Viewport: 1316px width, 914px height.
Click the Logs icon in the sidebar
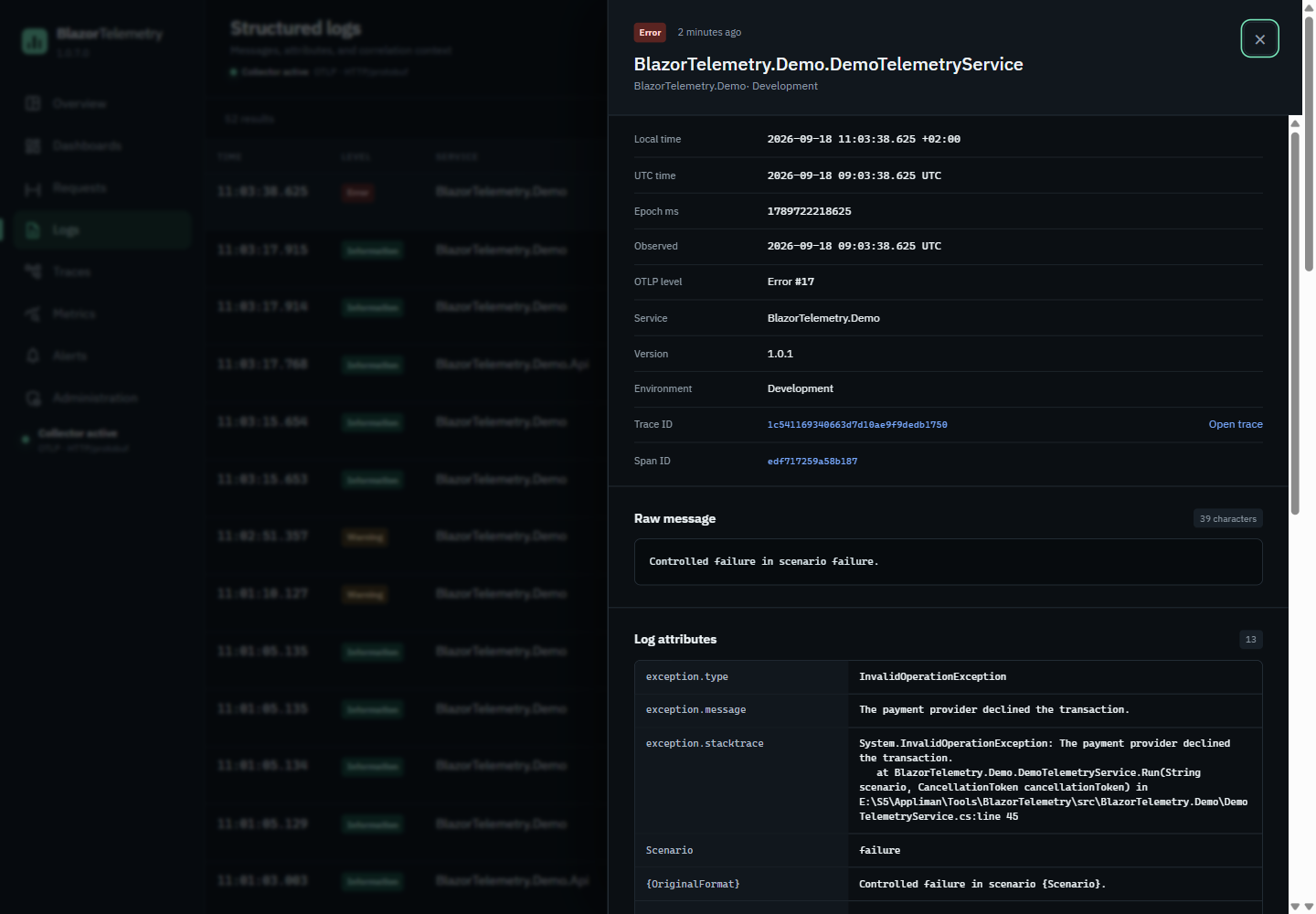pos(34,230)
